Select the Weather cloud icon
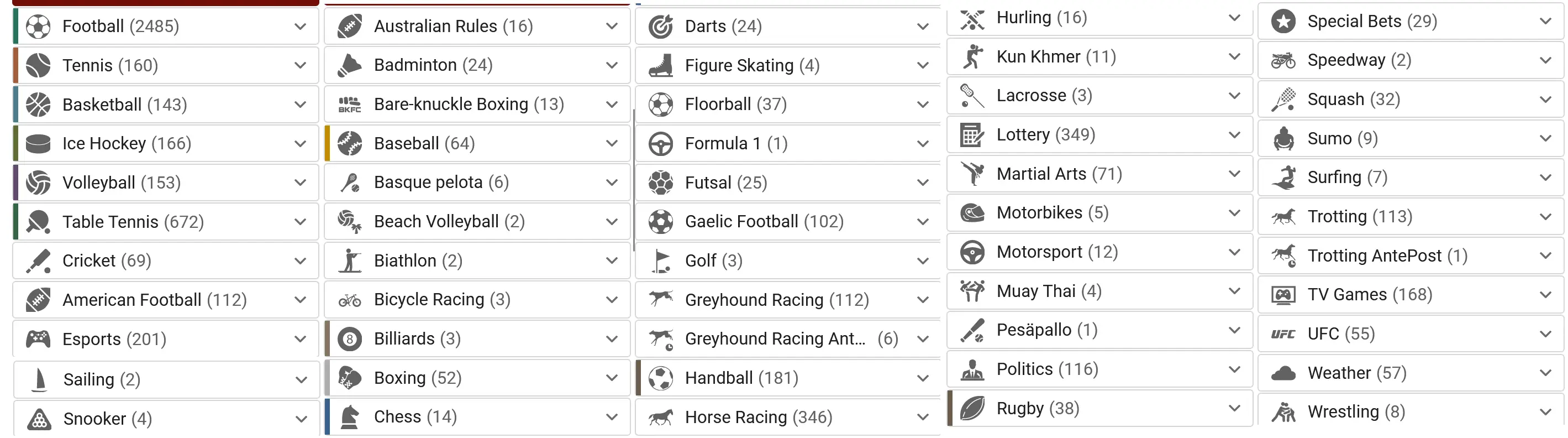This screenshot has height=438, width=1568. 1283,373
